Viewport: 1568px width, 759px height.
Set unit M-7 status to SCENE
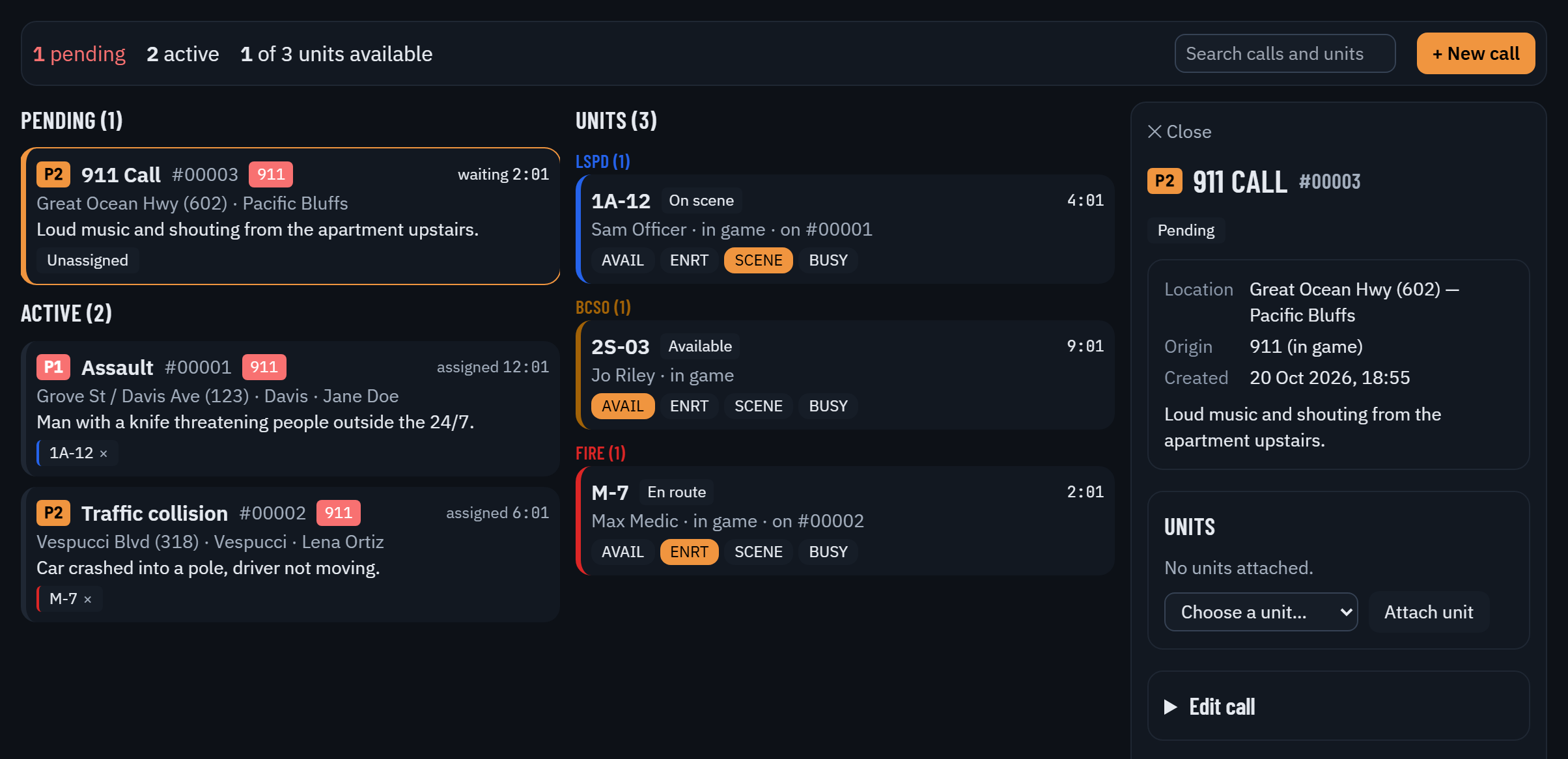[x=758, y=552]
